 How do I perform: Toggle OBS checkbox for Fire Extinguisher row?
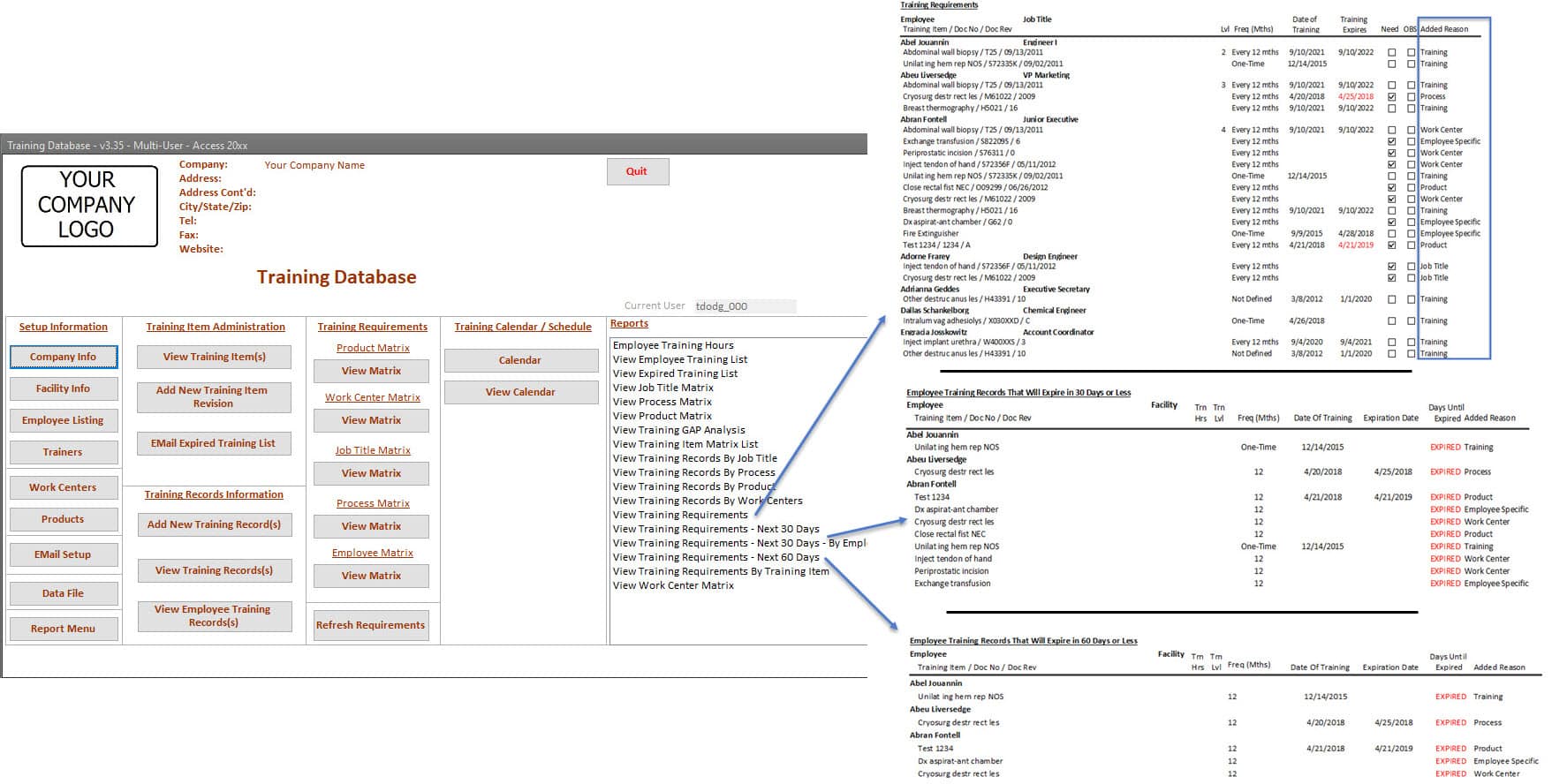coord(1411,234)
